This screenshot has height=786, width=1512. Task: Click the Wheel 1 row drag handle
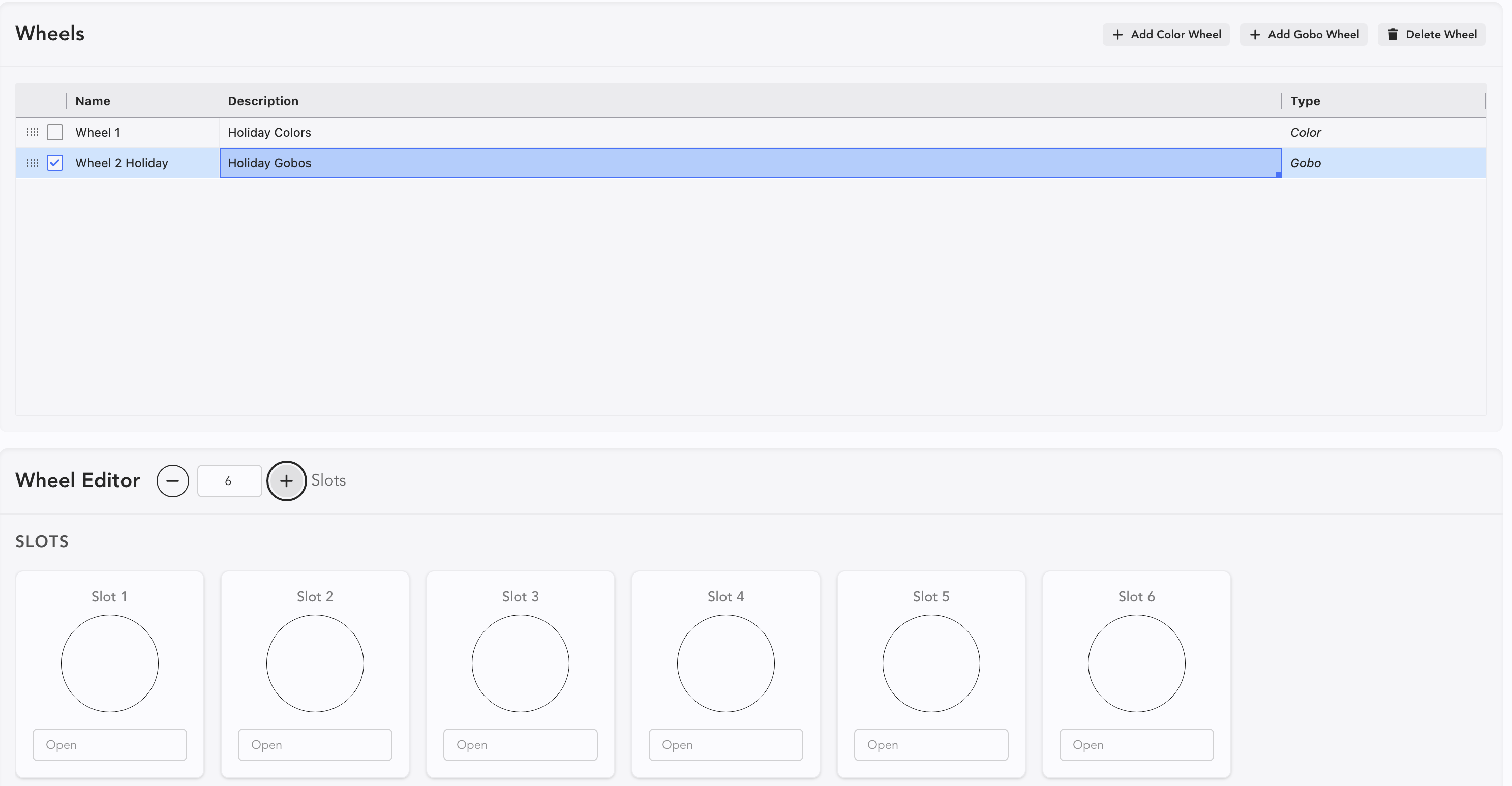click(x=32, y=133)
